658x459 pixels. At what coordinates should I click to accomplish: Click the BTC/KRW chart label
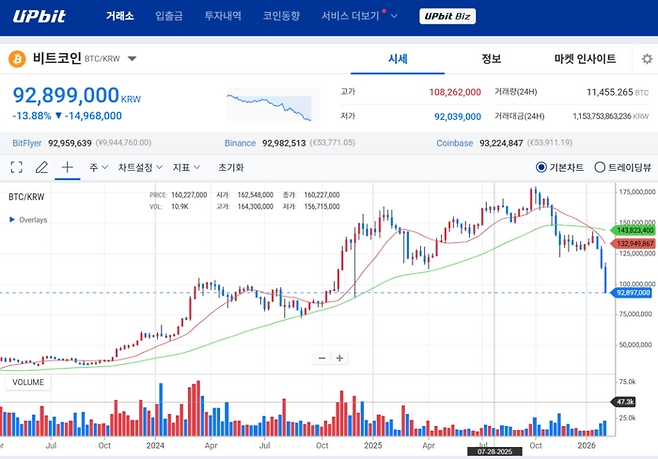coord(26,197)
